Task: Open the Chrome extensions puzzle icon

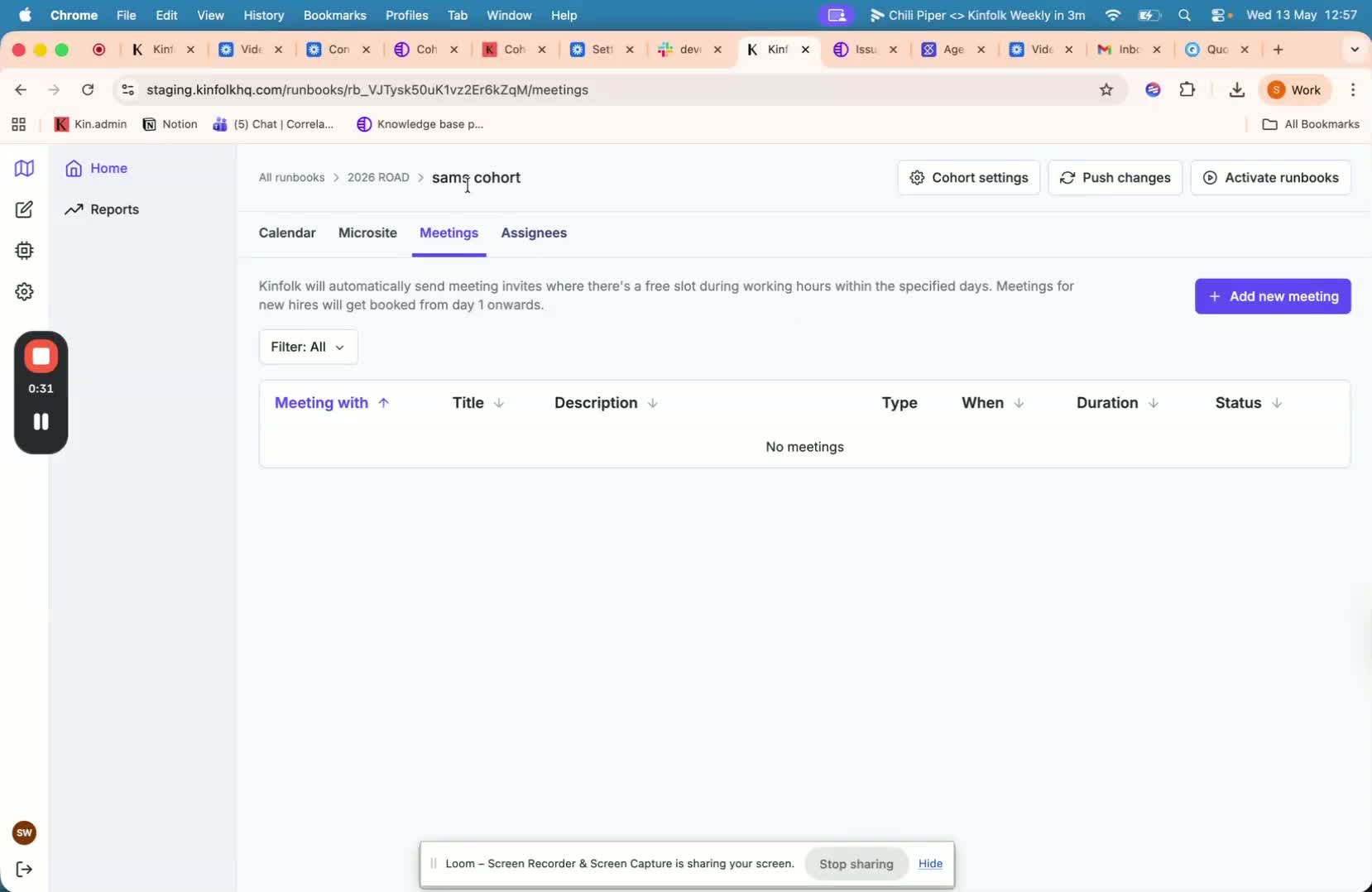Action: [1187, 89]
